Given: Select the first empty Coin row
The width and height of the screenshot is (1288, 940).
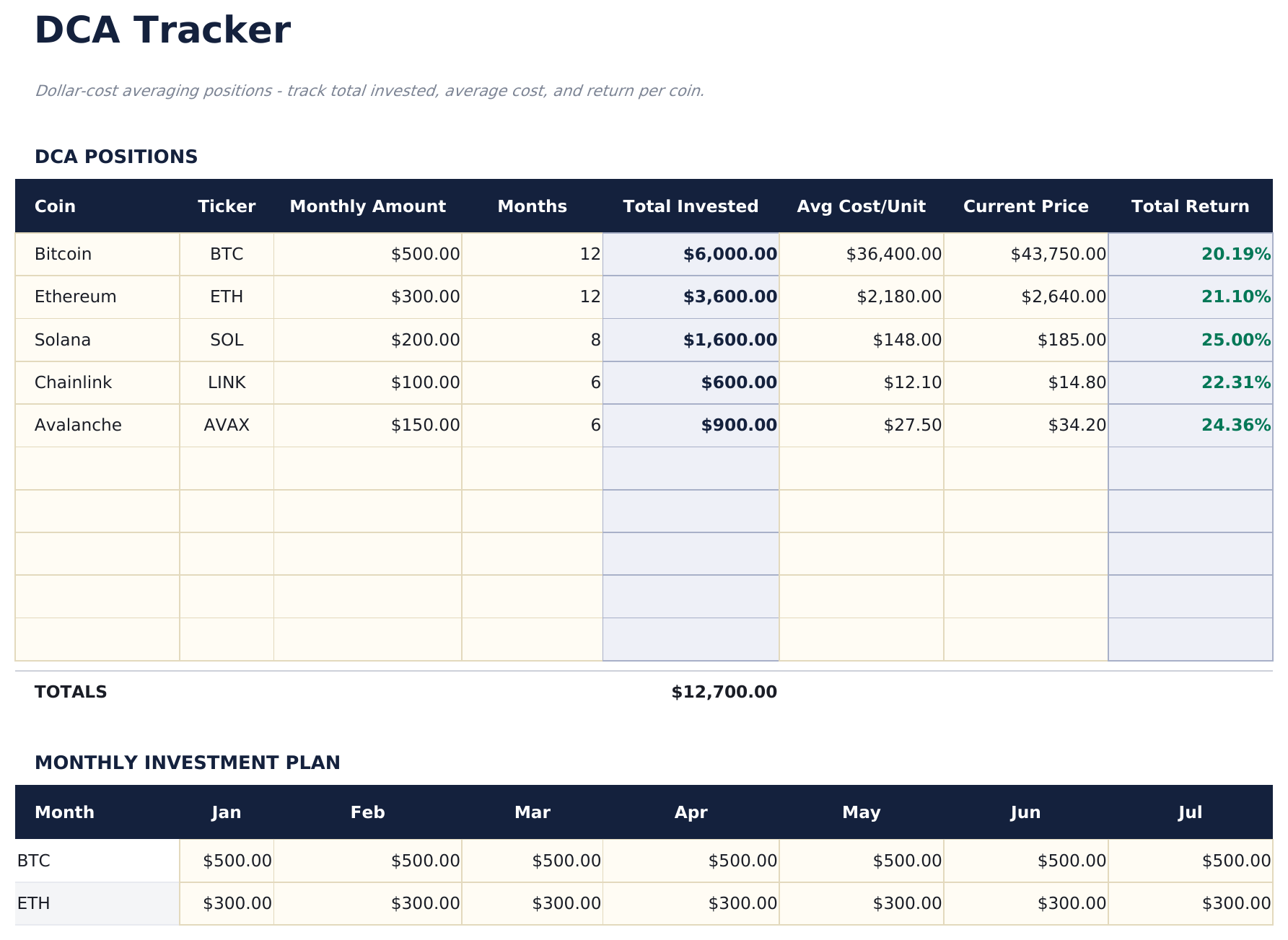Looking at the screenshot, I should coord(97,468).
